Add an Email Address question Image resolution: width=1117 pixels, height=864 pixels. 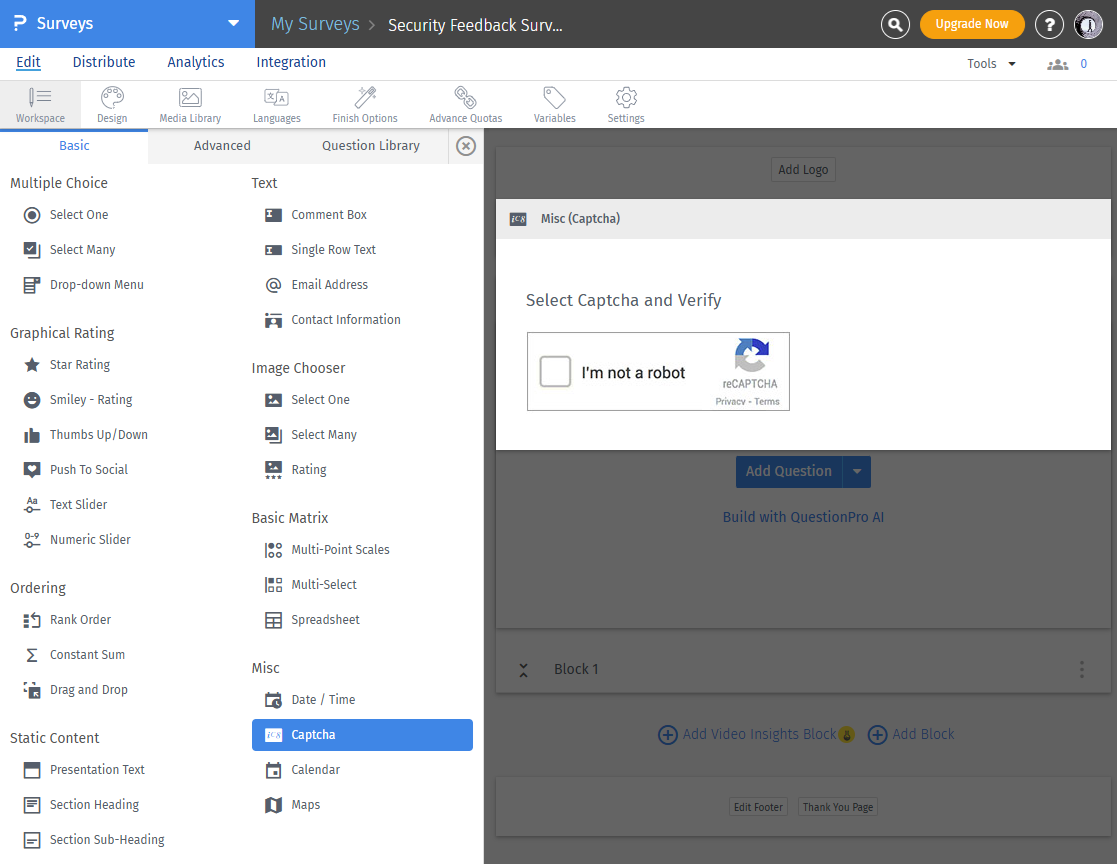coord(316,285)
